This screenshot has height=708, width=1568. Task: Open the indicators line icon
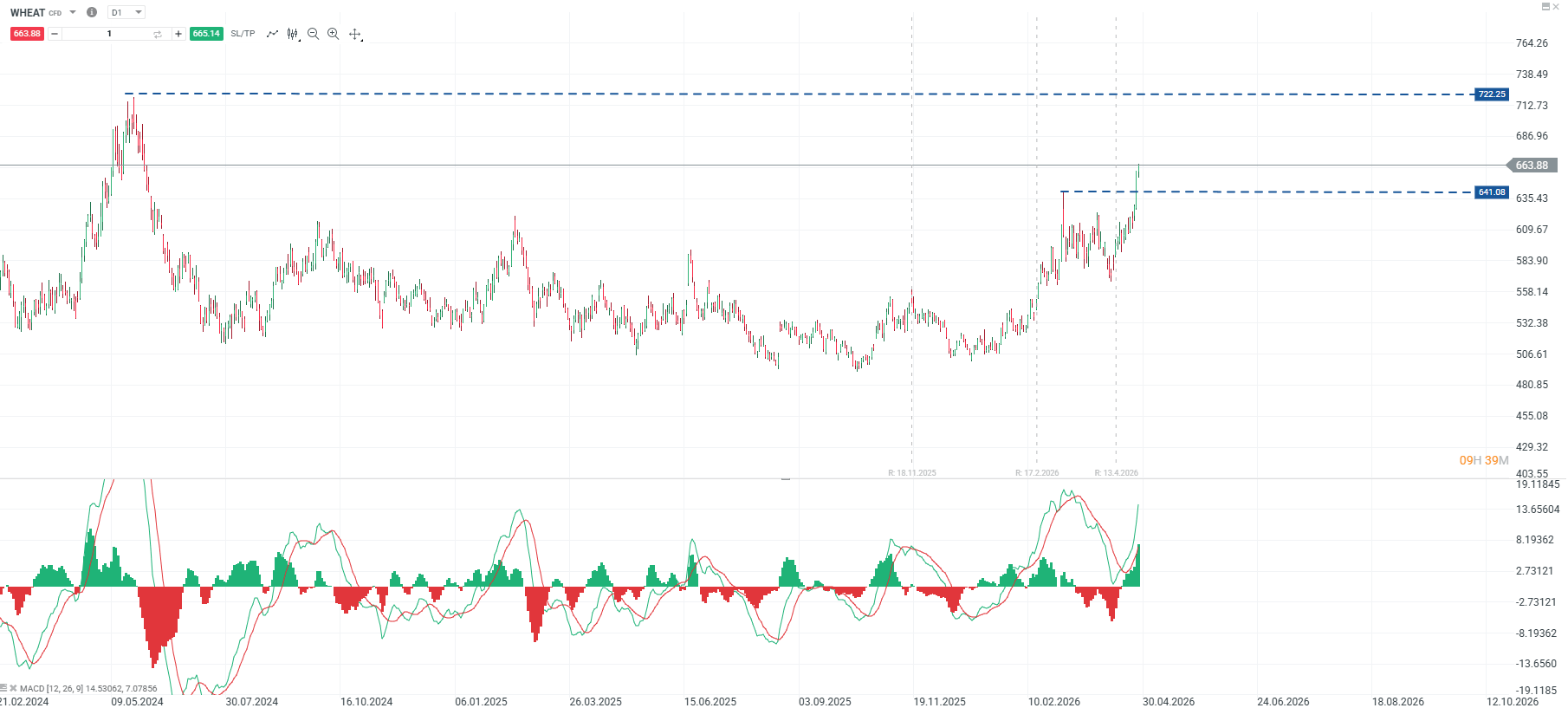click(x=272, y=34)
